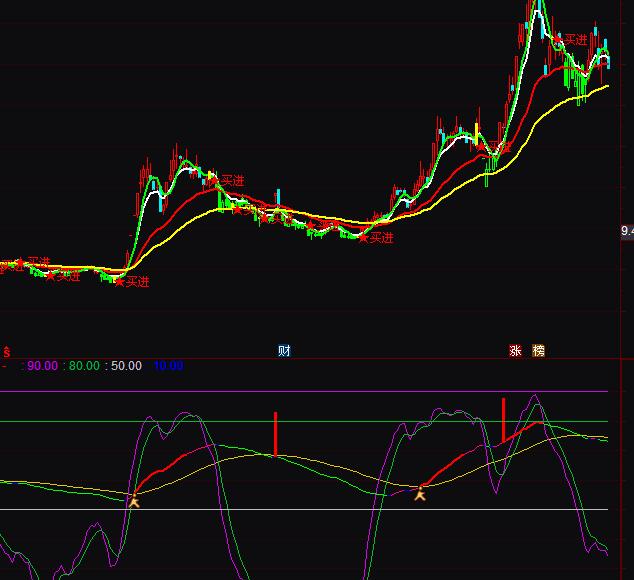Select the purple 90.00 indicator value

point(42,366)
